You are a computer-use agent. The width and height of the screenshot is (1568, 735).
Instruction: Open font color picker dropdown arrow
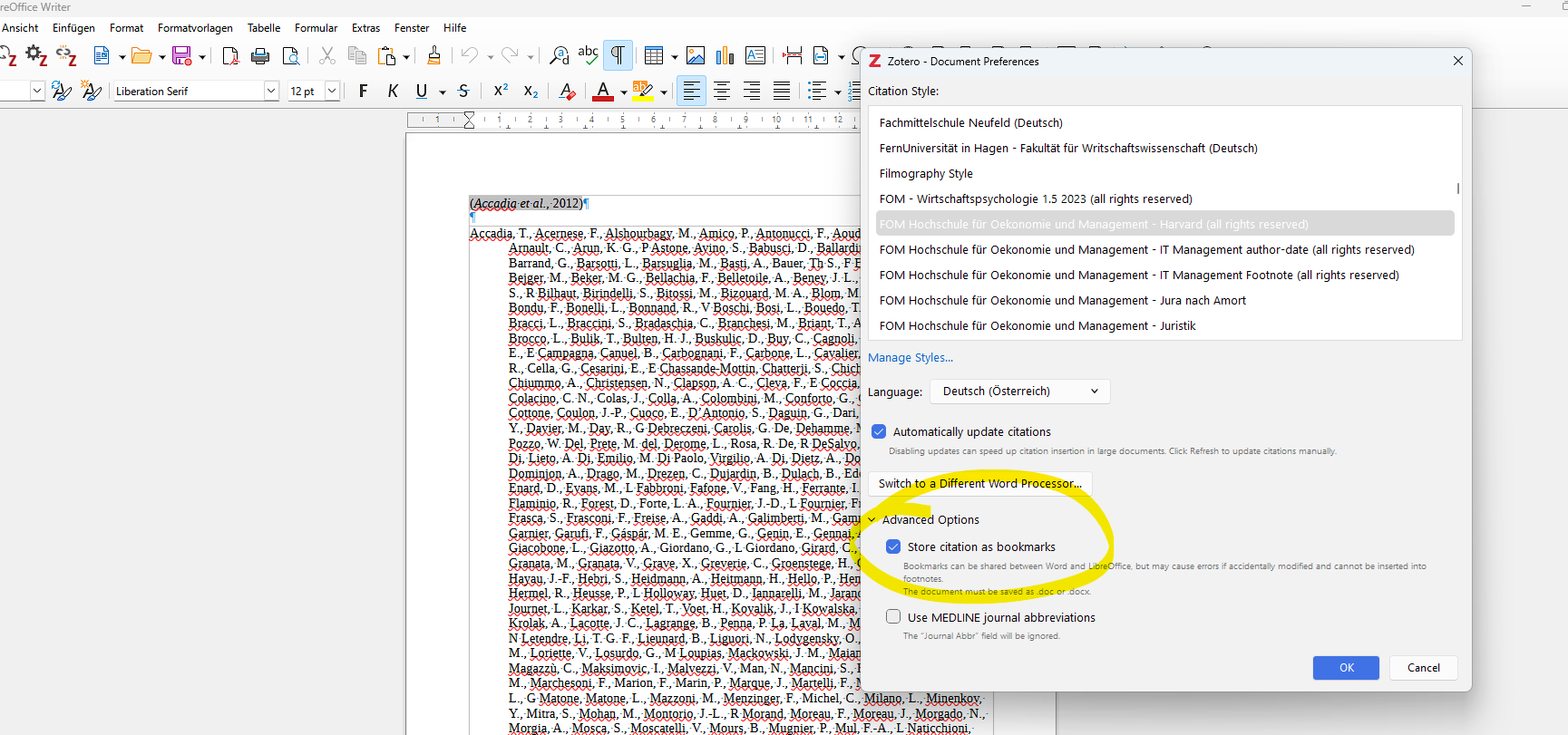pyautogui.click(x=624, y=92)
